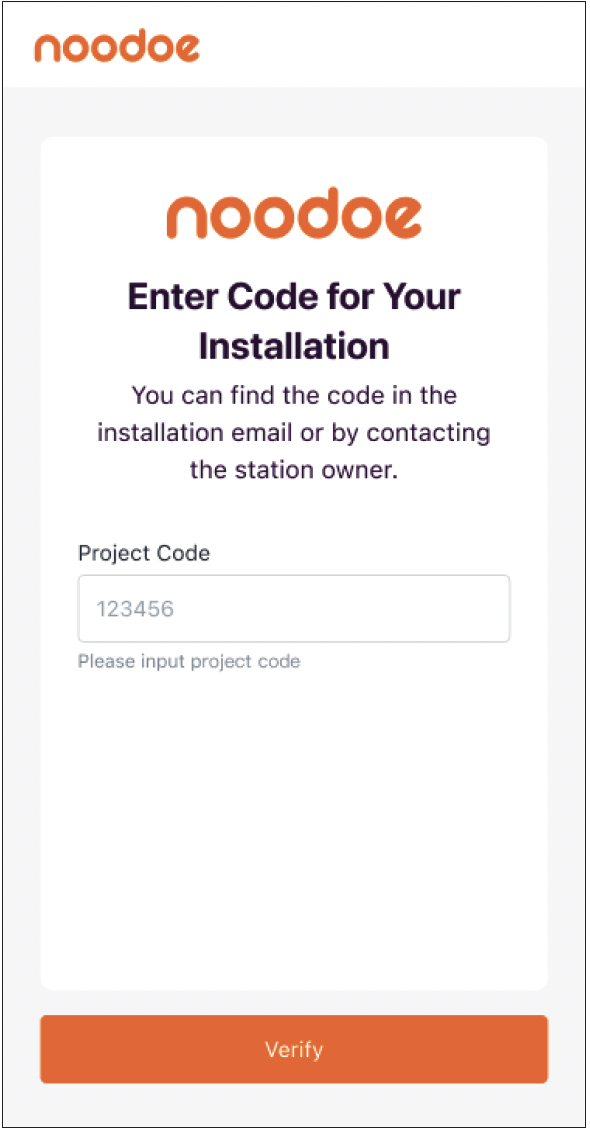The height and width of the screenshot is (1134, 590).
Task: Click the installation email description paragraph
Action: click(294, 433)
